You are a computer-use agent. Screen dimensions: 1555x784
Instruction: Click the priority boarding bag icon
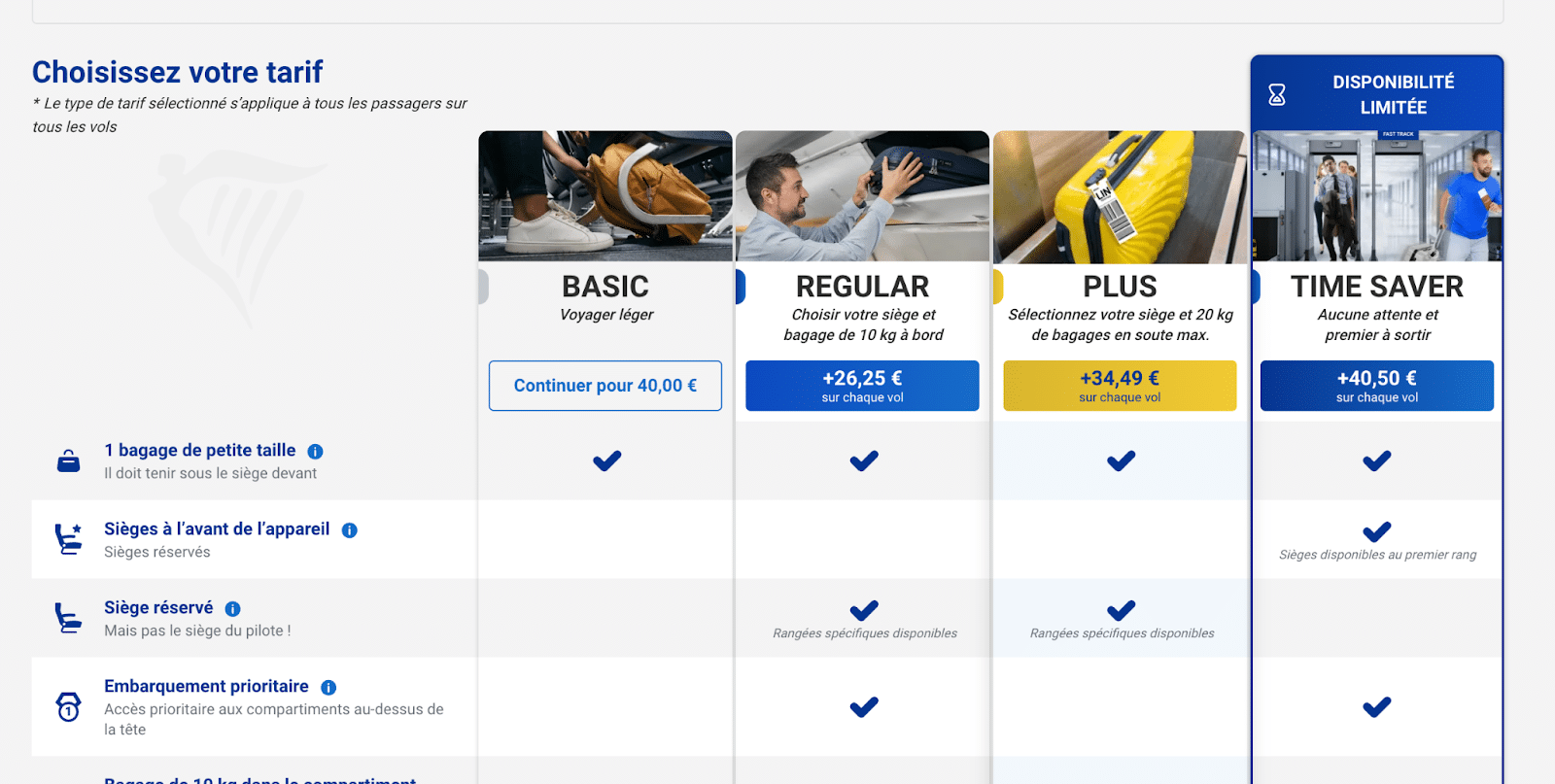(x=68, y=706)
